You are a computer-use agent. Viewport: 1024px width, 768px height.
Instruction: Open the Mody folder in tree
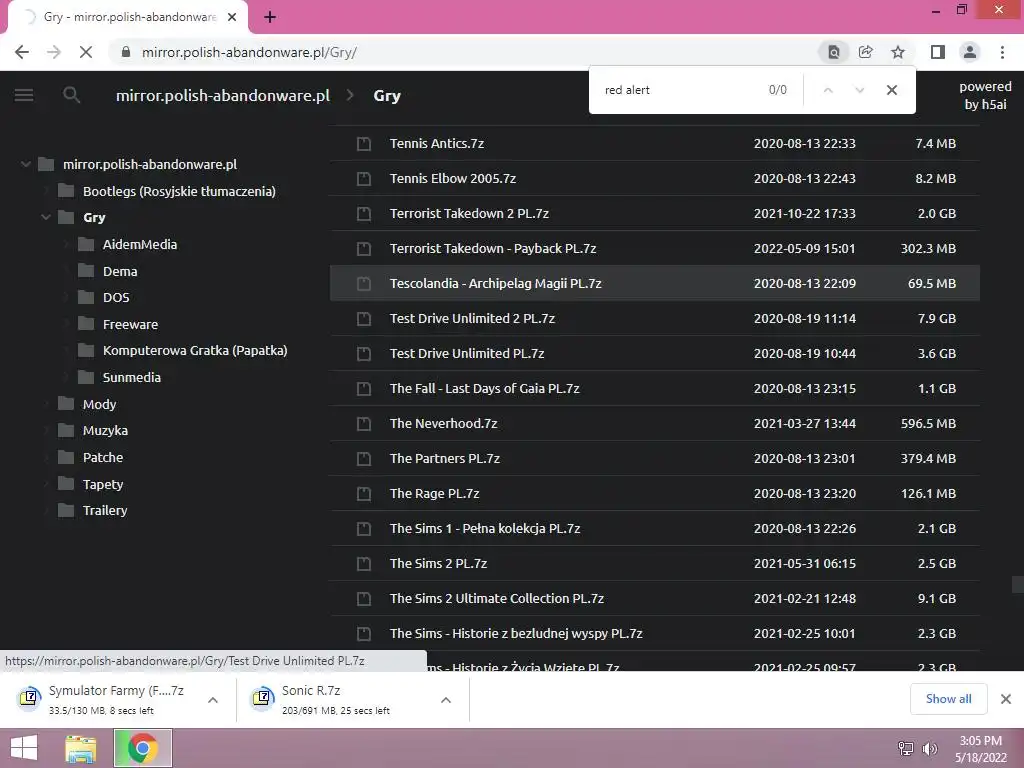click(x=99, y=404)
